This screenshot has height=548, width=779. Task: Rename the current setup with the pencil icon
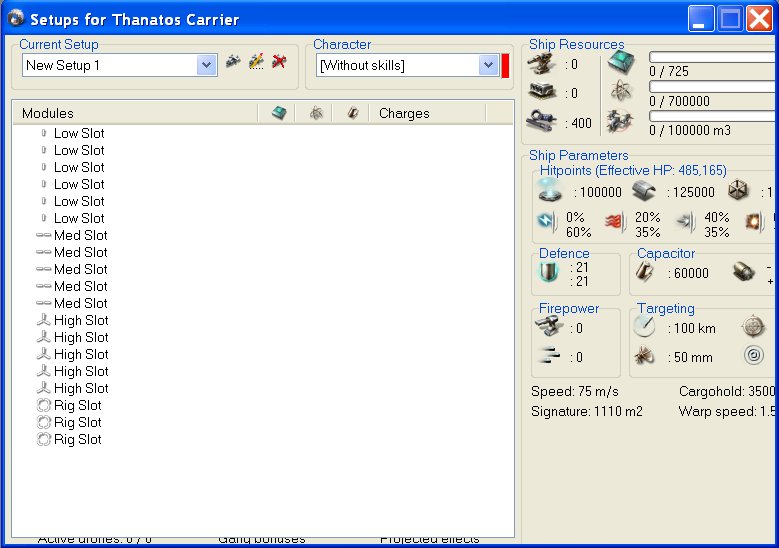[x=256, y=62]
